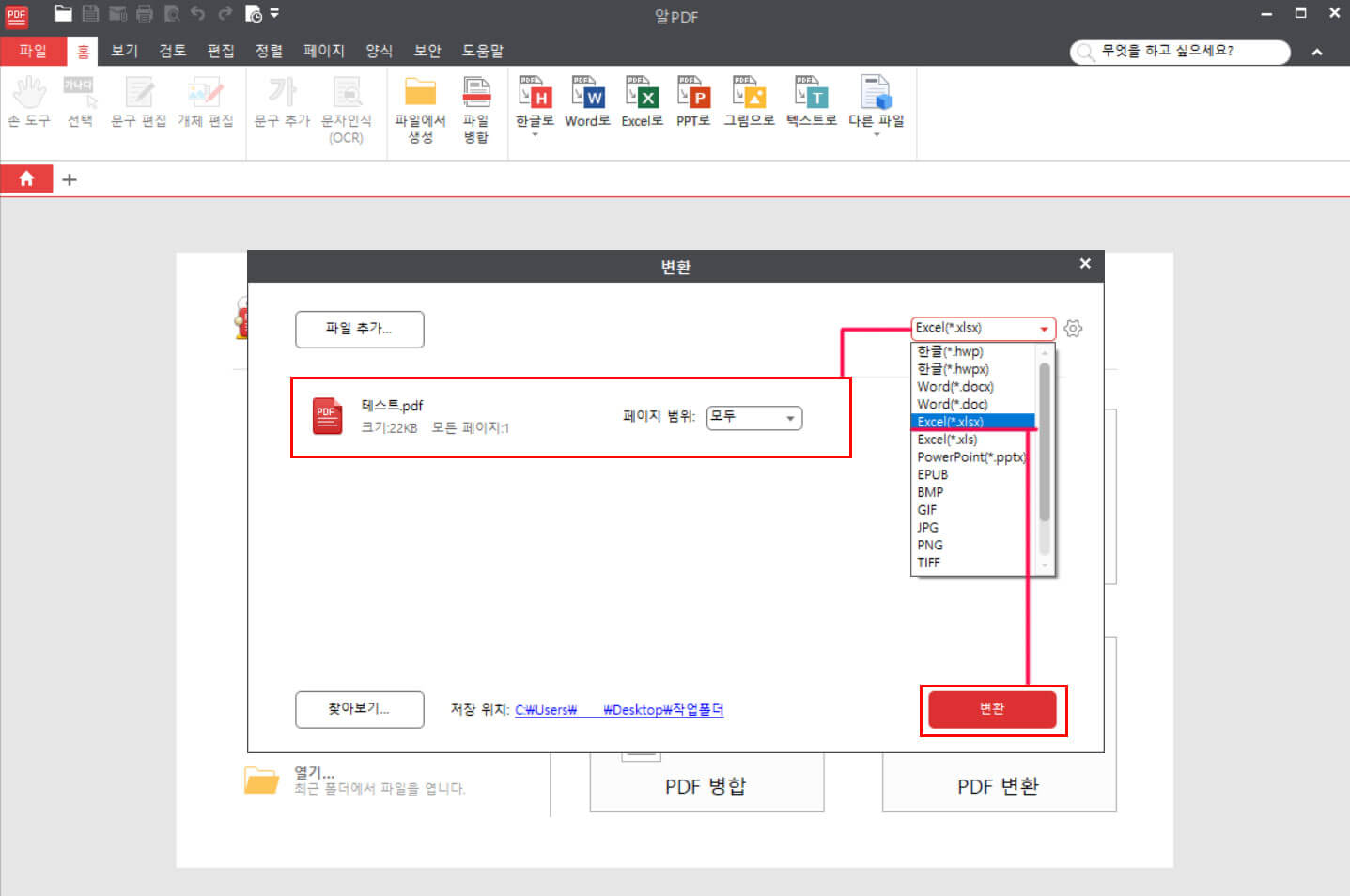Select the 테스트.pdf file entry
1350x896 pixels.
click(x=571, y=418)
